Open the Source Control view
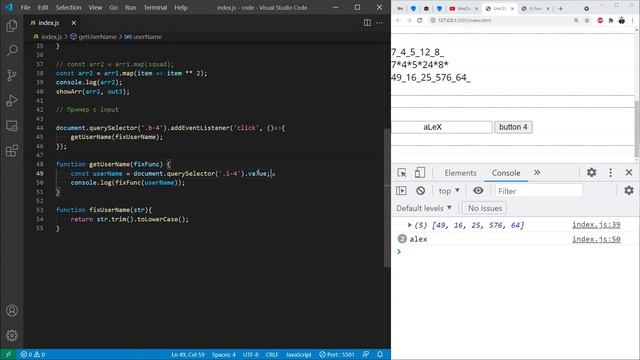640x360 pixels. coord(12,76)
